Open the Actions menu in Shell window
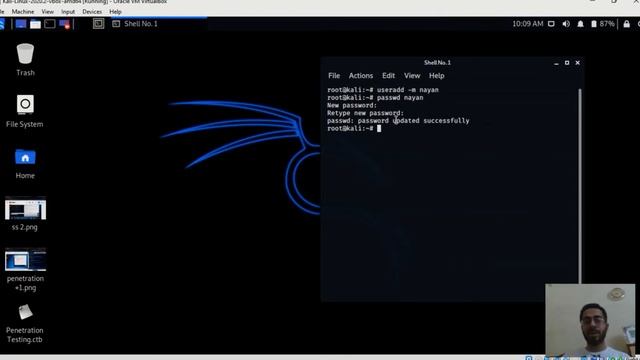This screenshot has height=360, width=640. tap(361, 76)
